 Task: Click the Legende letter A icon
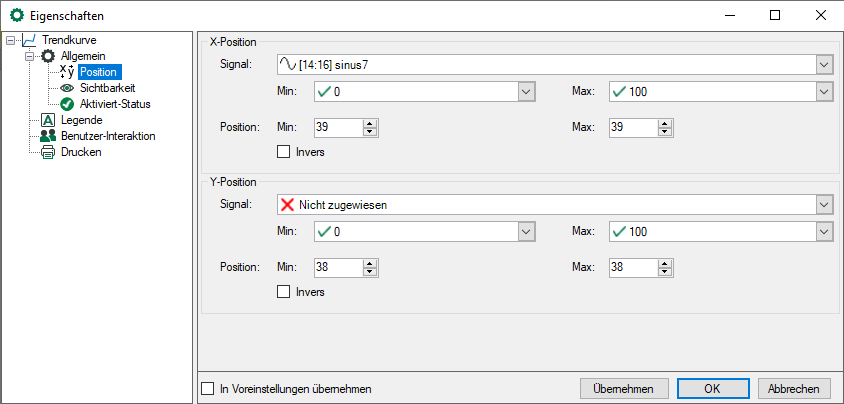pyautogui.click(x=48, y=120)
